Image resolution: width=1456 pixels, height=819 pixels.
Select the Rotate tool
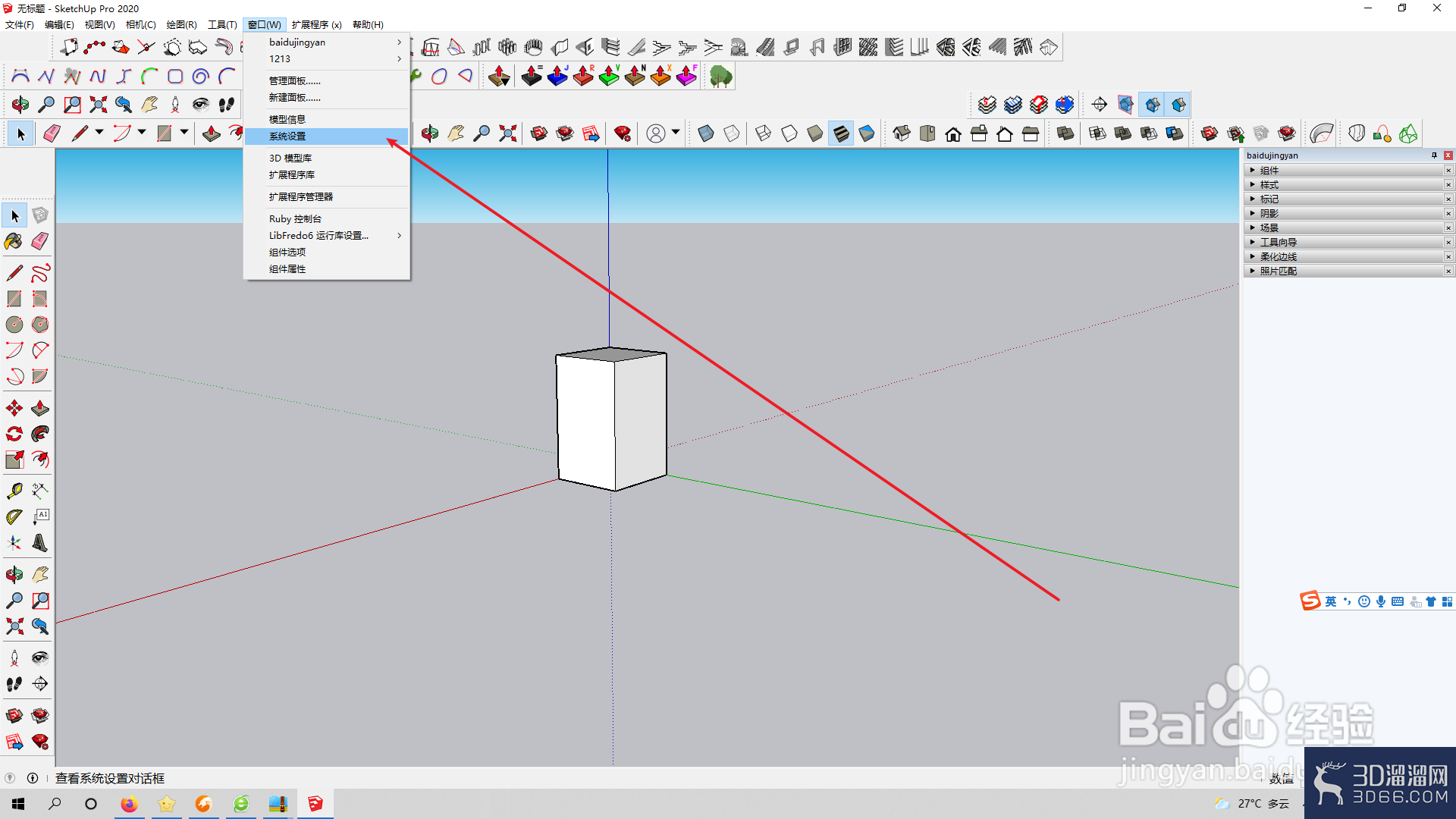[x=14, y=434]
